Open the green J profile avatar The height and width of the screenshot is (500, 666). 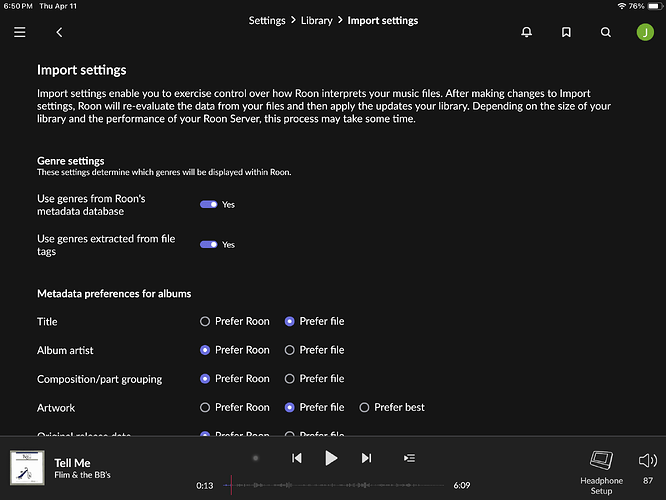[645, 32]
